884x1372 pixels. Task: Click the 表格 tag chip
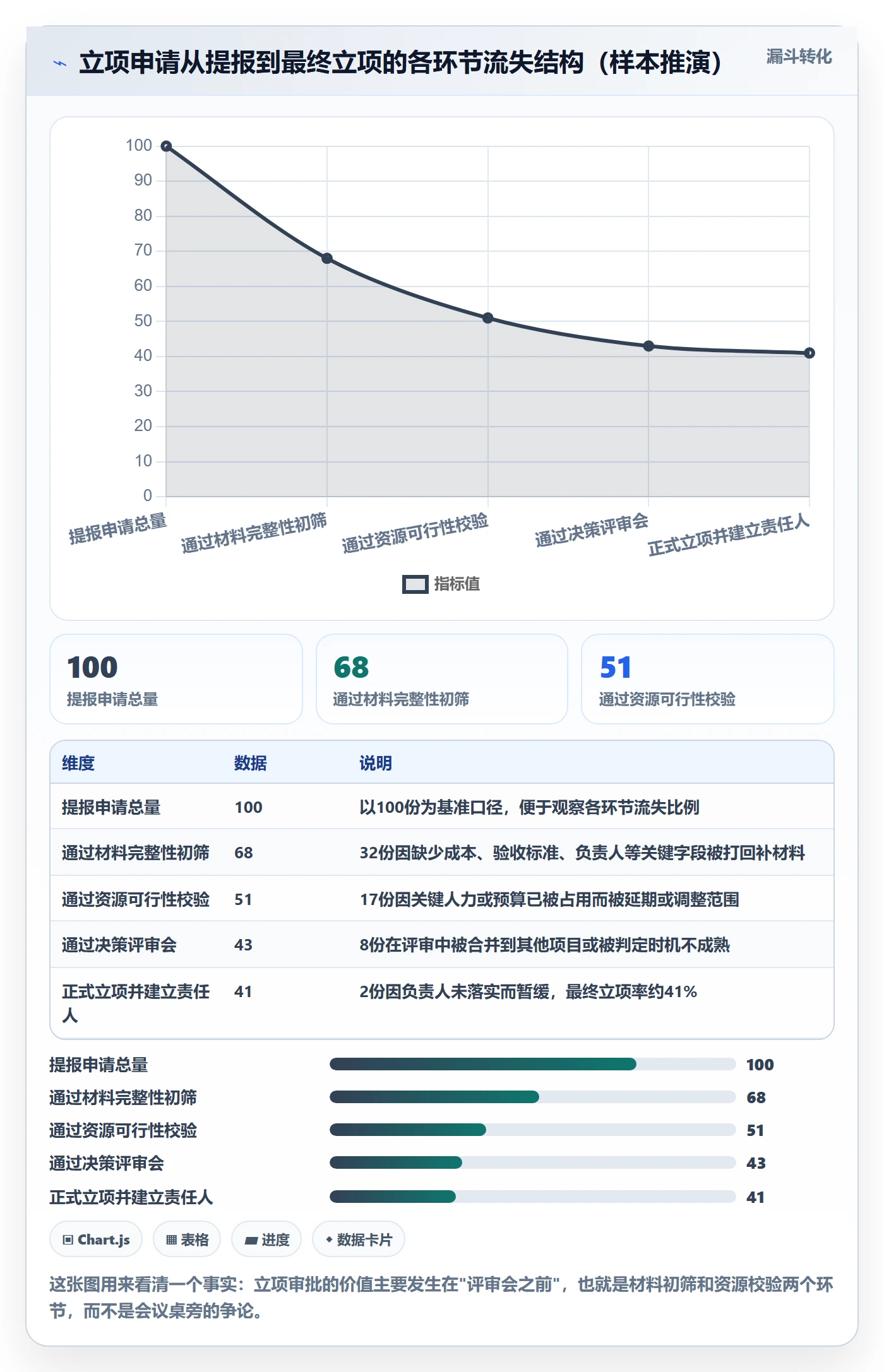(x=187, y=1239)
